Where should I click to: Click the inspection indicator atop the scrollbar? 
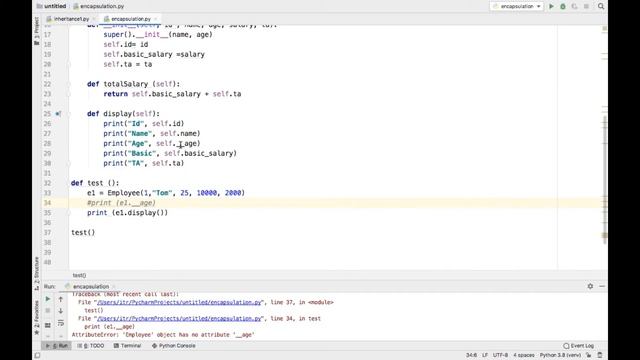[x=604, y=29]
